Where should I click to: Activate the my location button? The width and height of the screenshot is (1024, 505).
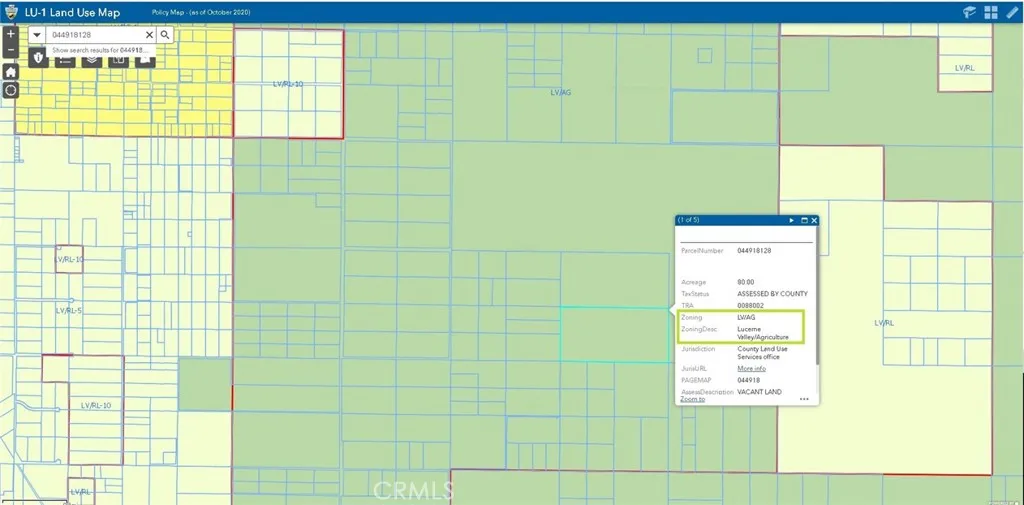10,90
